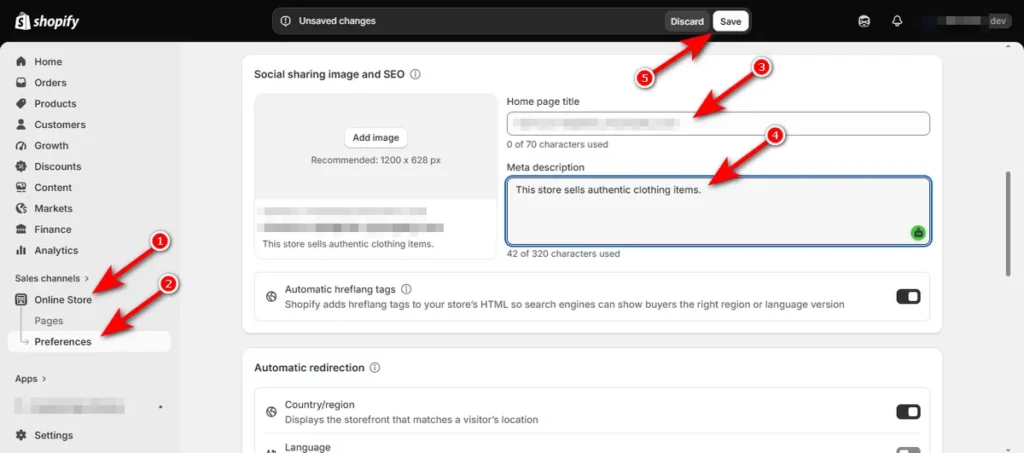
Task: Open the Home icon in sidebar
Action: (x=21, y=61)
